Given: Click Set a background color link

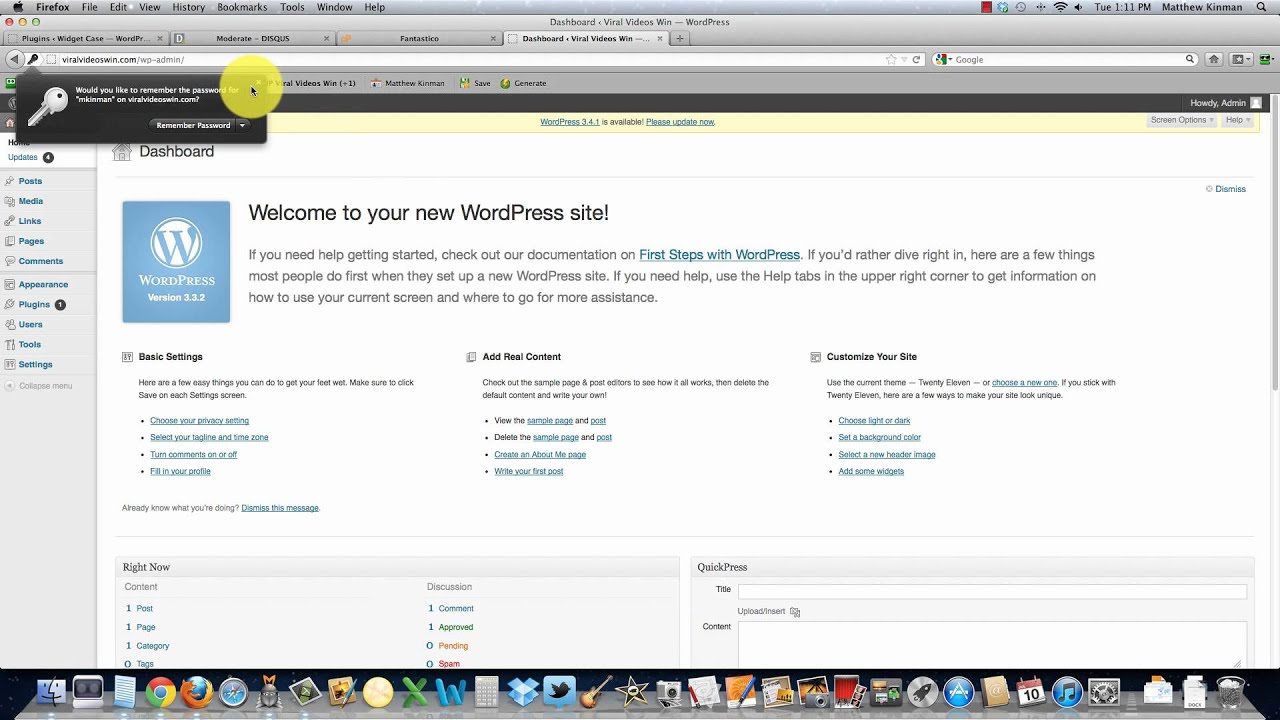Looking at the screenshot, I should tap(879, 437).
